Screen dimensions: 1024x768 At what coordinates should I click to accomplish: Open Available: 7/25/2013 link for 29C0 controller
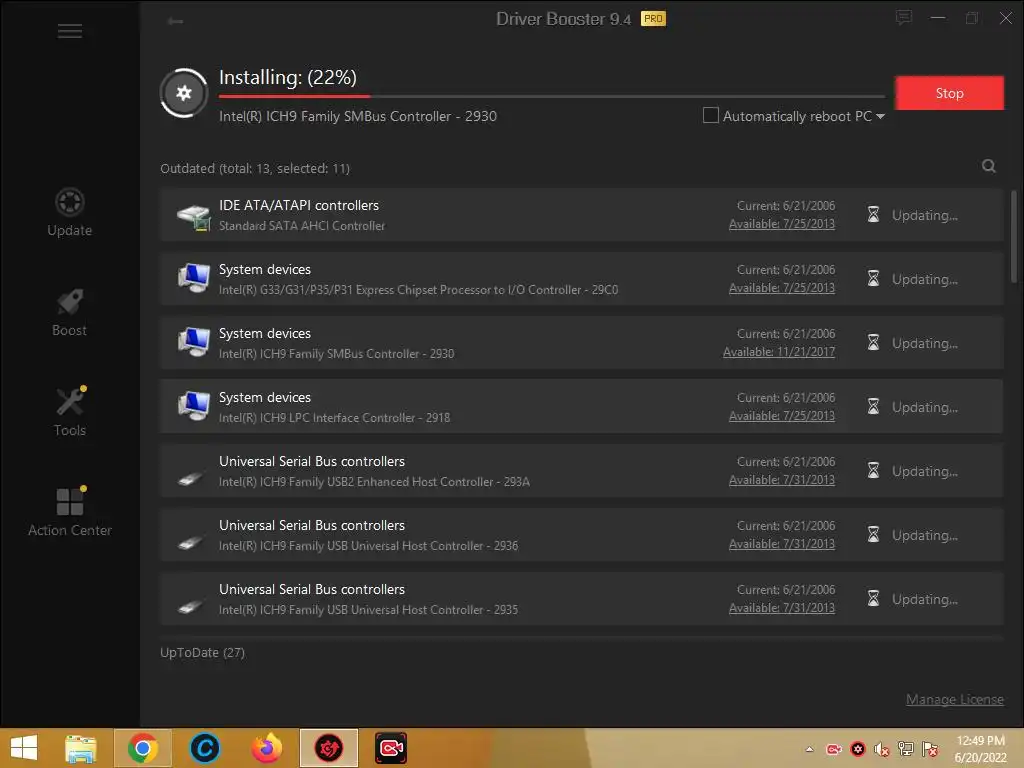point(782,288)
